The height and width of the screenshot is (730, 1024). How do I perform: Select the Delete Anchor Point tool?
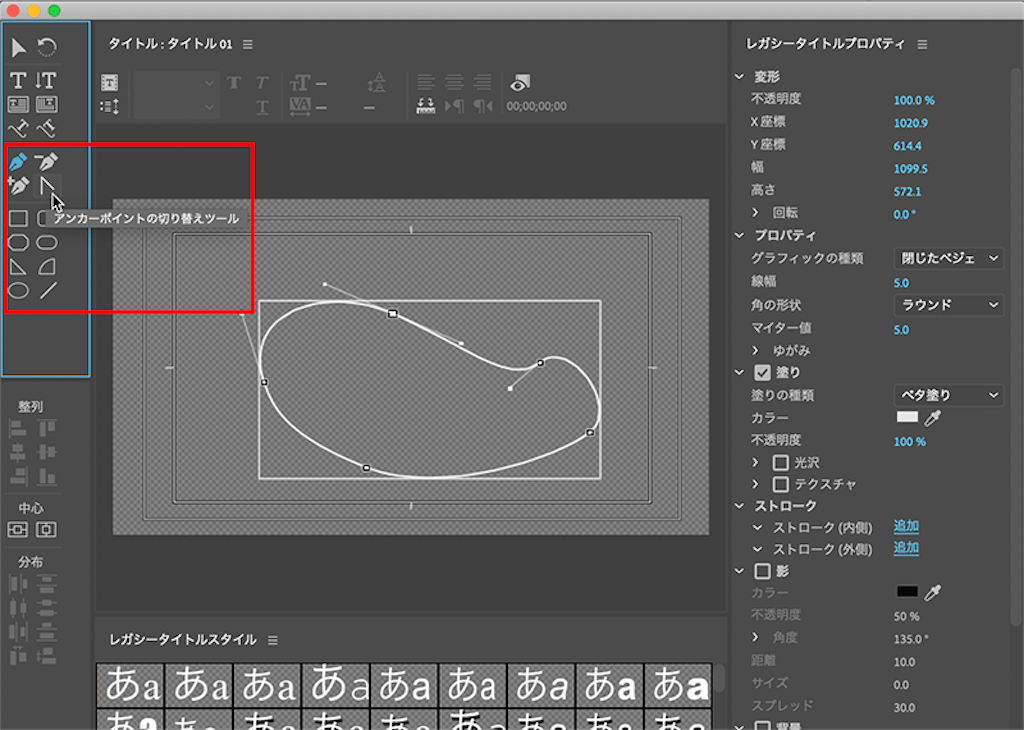[46, 161]
